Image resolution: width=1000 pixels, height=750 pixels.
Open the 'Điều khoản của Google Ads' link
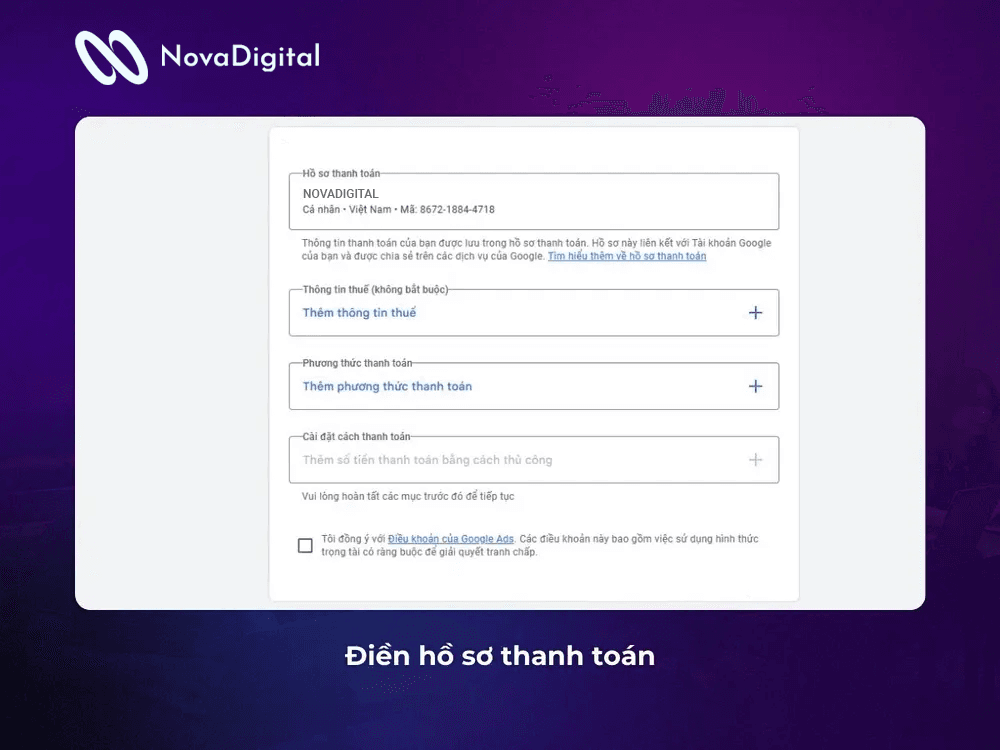(x=450, y=539)
